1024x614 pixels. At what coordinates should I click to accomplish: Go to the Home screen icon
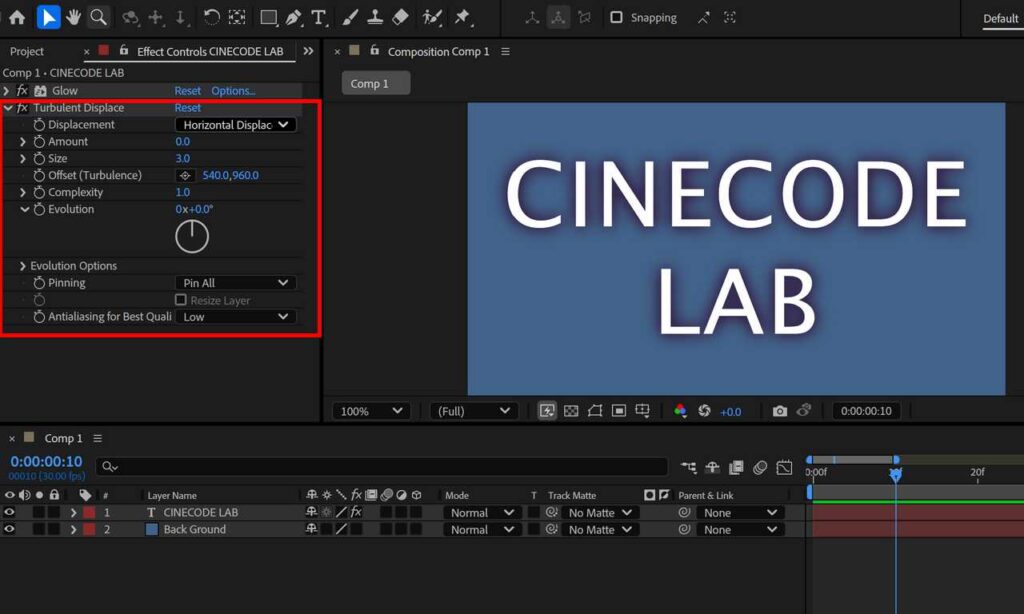coord(17,18)
